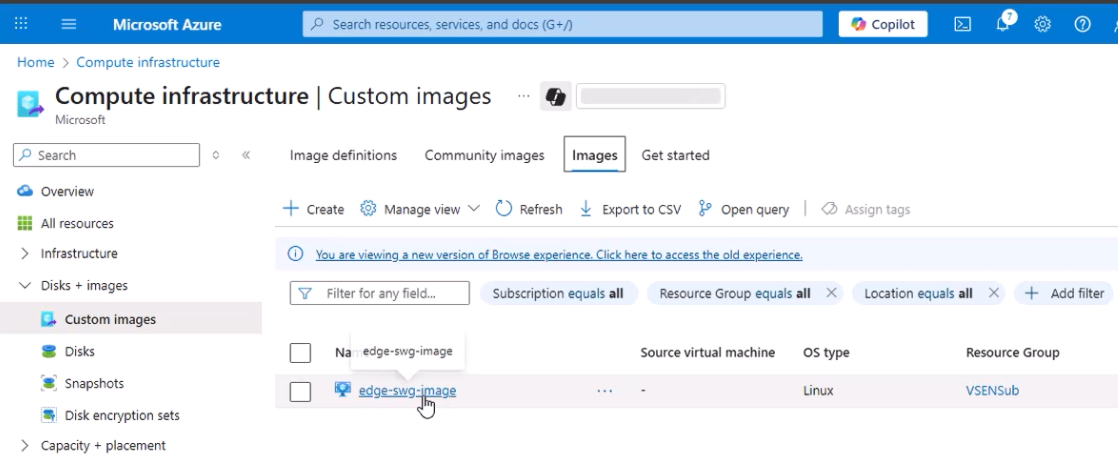
Task: Open the Subscription equals all filter
Action: [x=558, y=293]
